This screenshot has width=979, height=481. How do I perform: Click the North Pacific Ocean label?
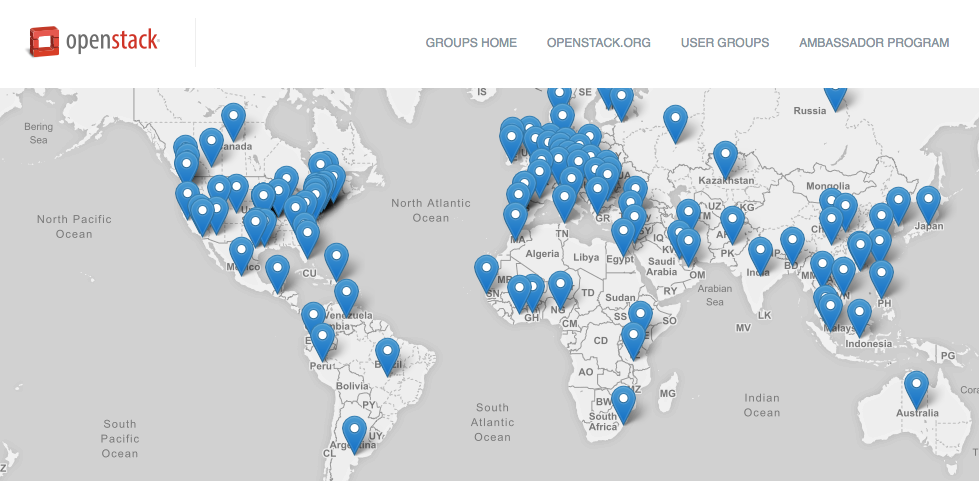click(74, 226)
